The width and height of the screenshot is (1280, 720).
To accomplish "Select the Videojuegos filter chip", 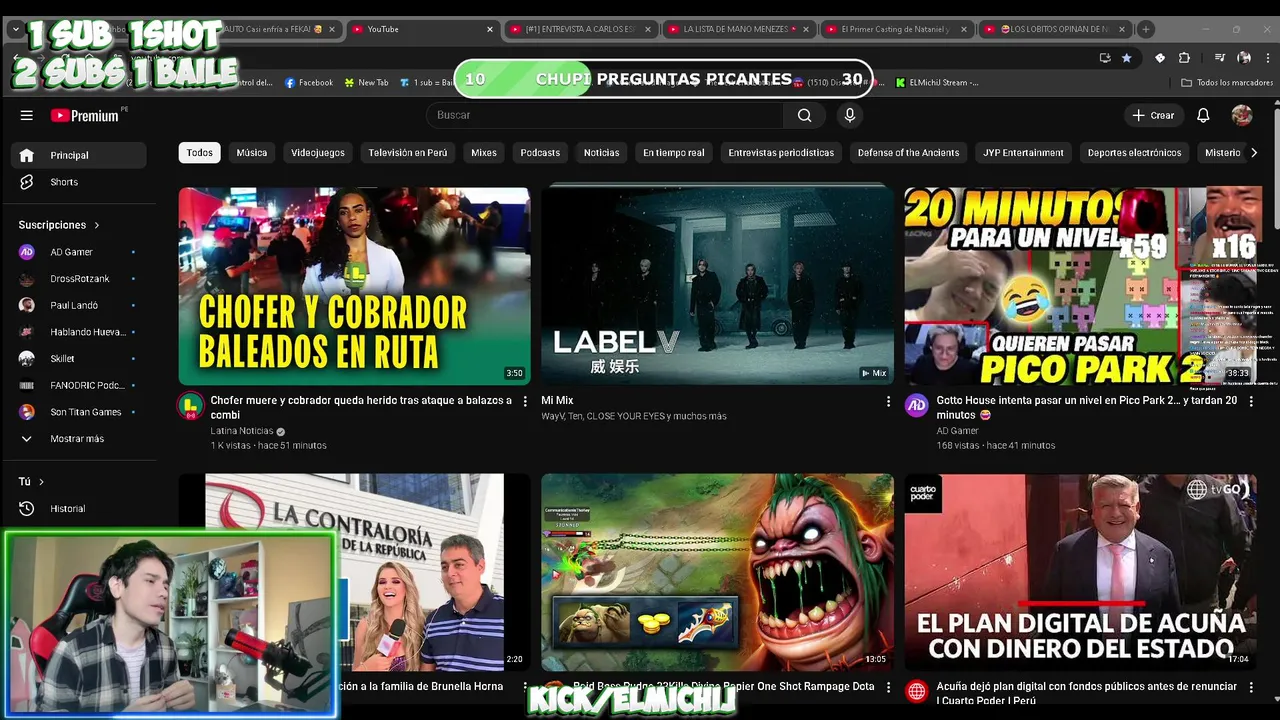I will pos(318,153).
